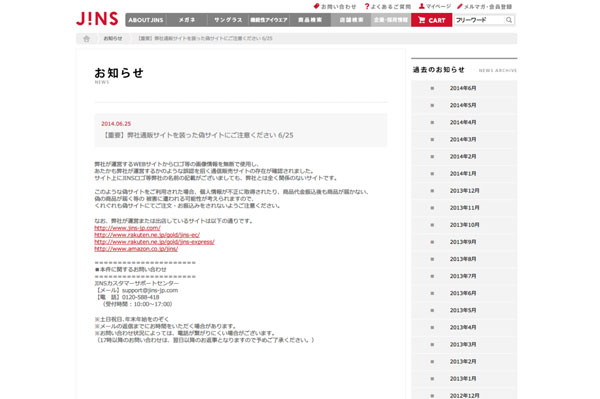Open the マイページ link
Image resolution: width=600 pixels, height=399 pixels.
click(x=435, y=7)
